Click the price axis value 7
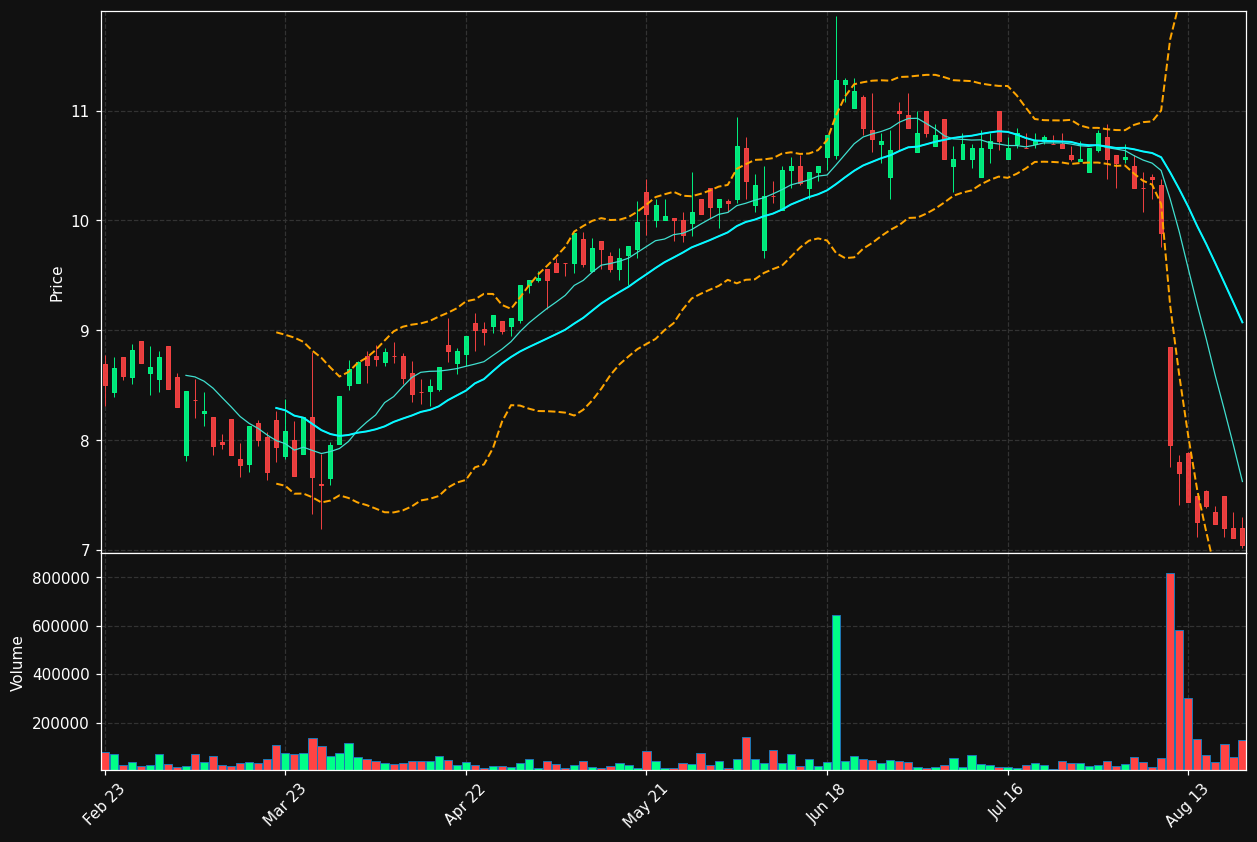Viewport: 1257px width, 842px height. pos(84,551)
